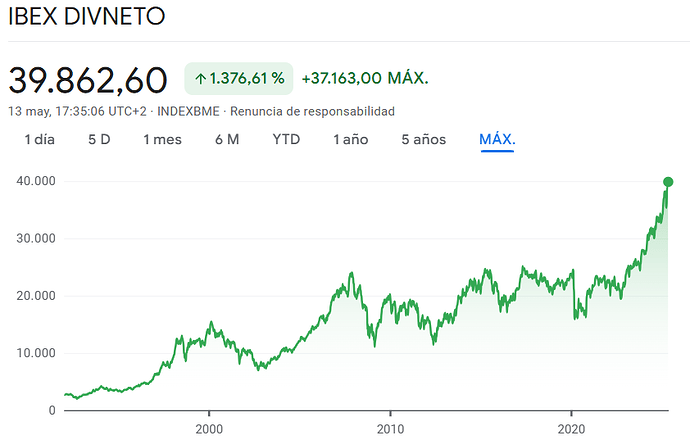Select the MÁX. range tab
This screenshot has width=690, height=440.
[x=497, y=139]
